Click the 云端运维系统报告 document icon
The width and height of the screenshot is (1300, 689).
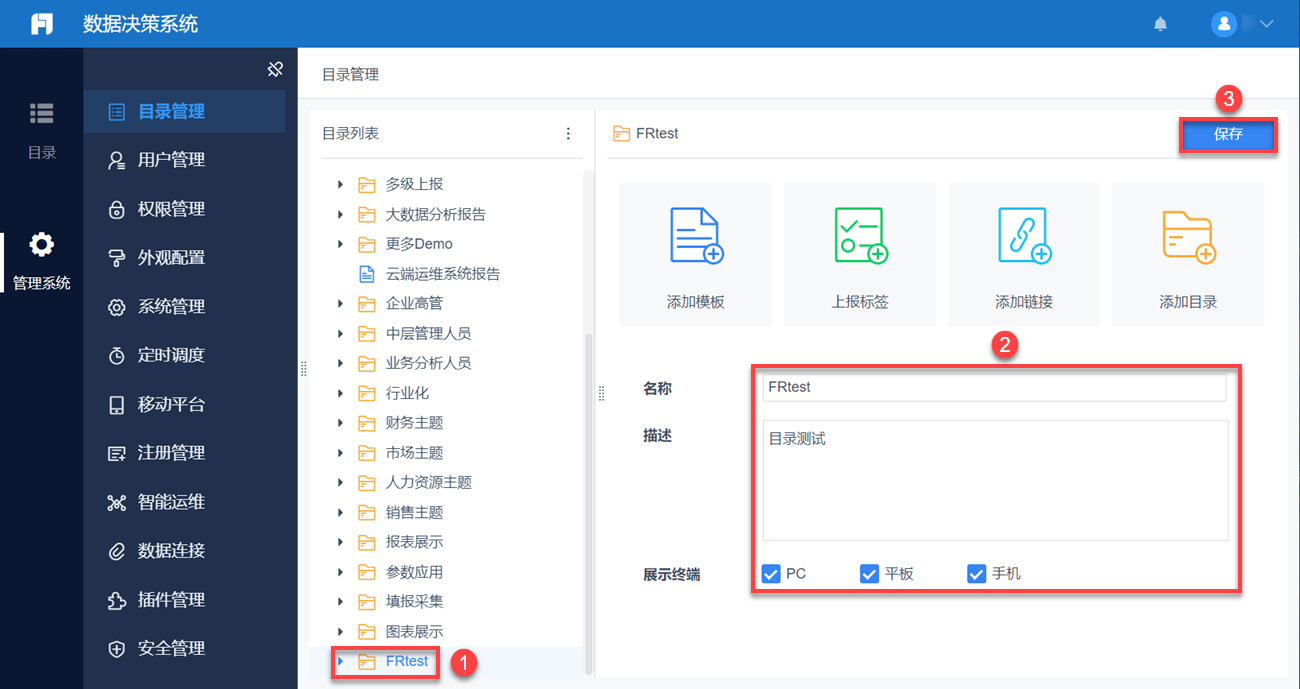[x=366, y=273]
